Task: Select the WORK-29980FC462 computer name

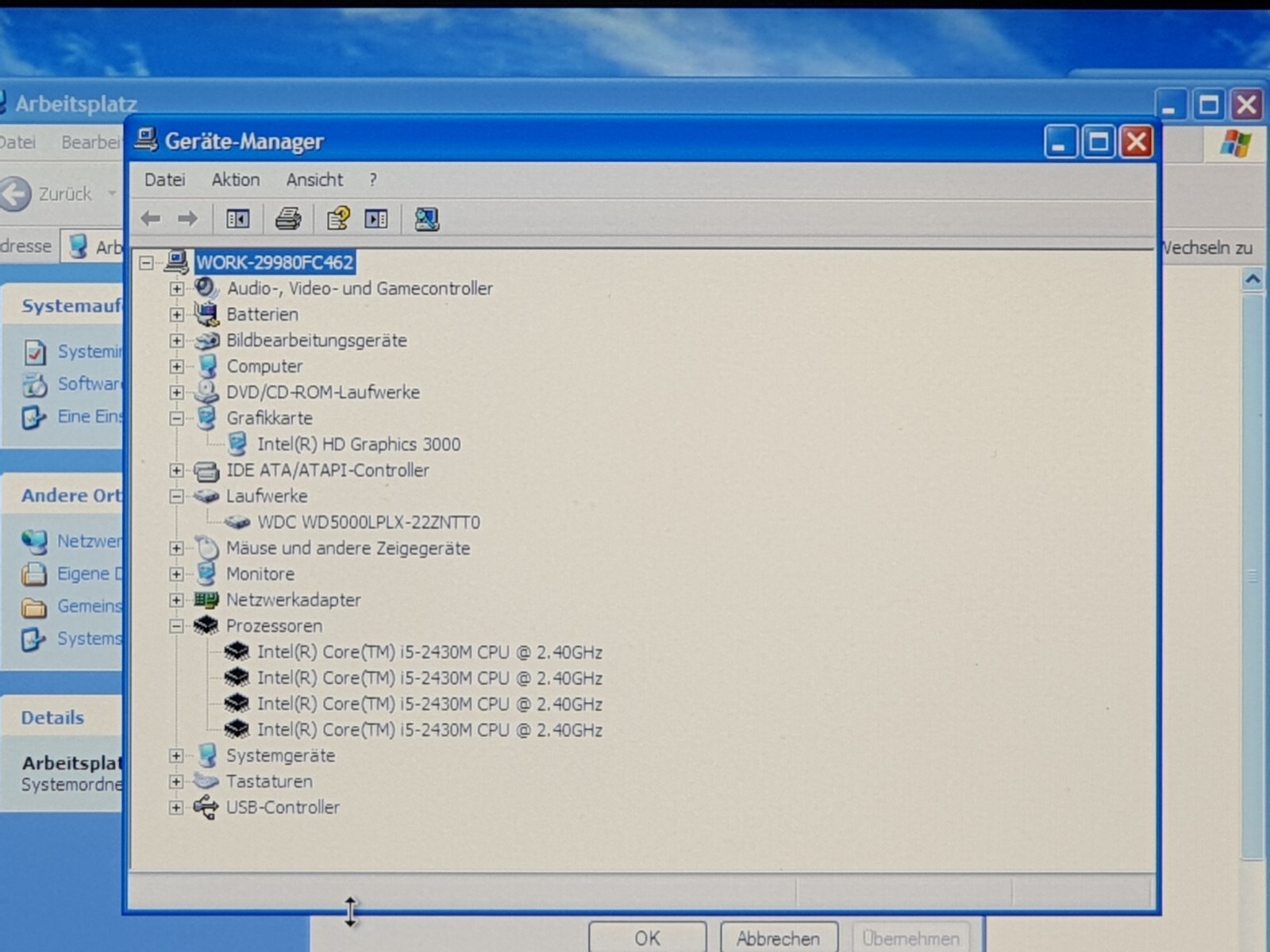Action: click(275, 262)
